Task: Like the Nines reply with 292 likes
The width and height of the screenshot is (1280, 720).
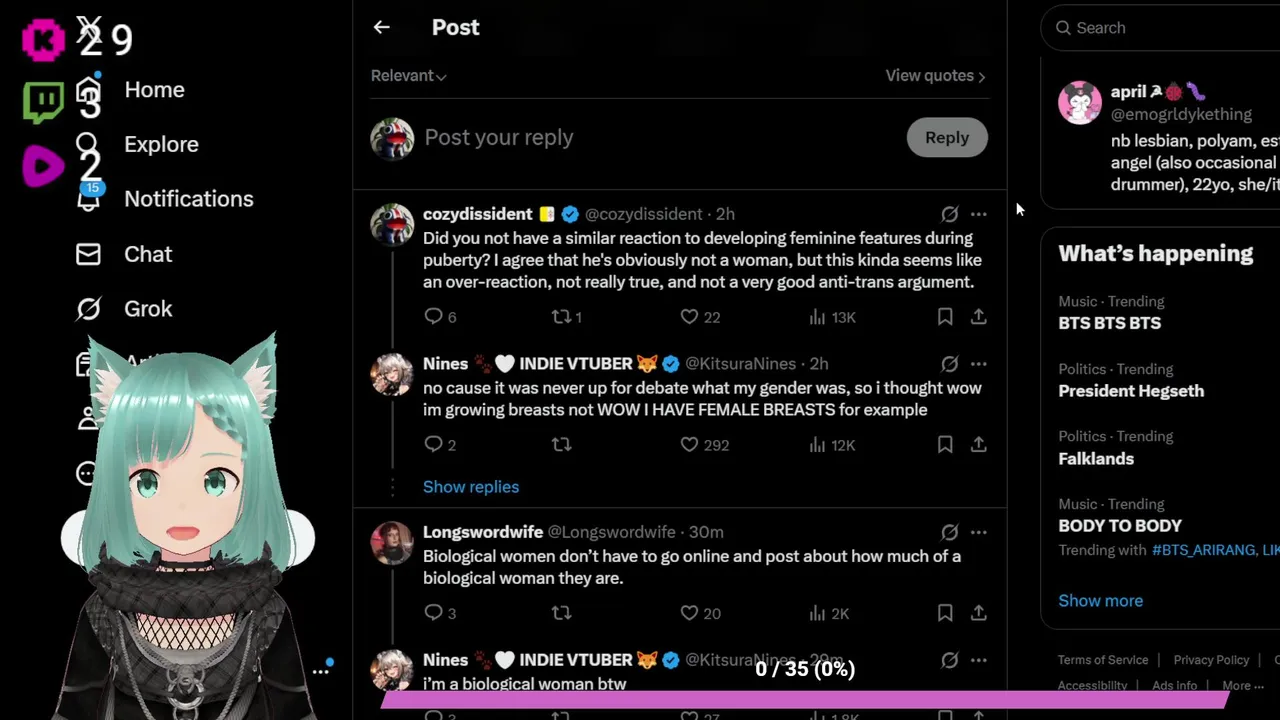Action: coord(704,444)
